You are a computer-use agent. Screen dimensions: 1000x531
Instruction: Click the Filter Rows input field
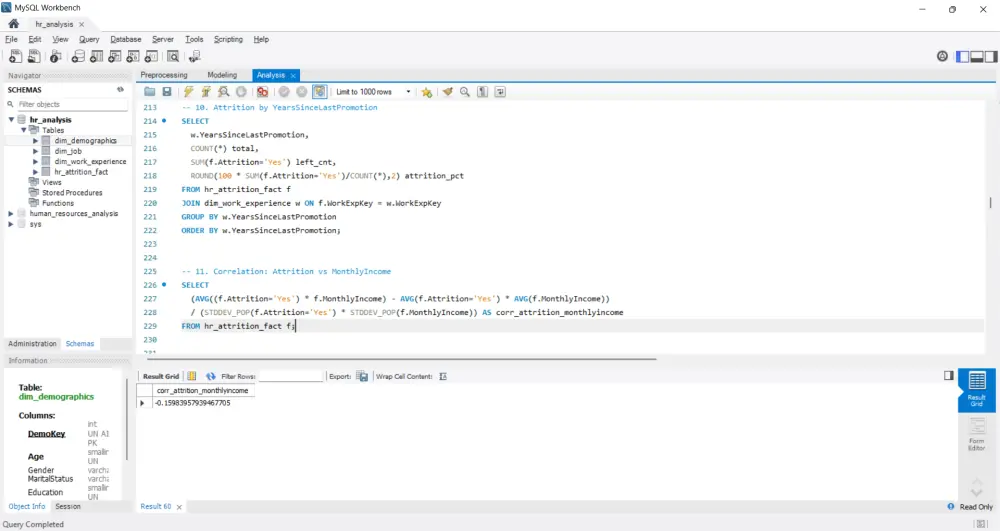tap(290, 377)
